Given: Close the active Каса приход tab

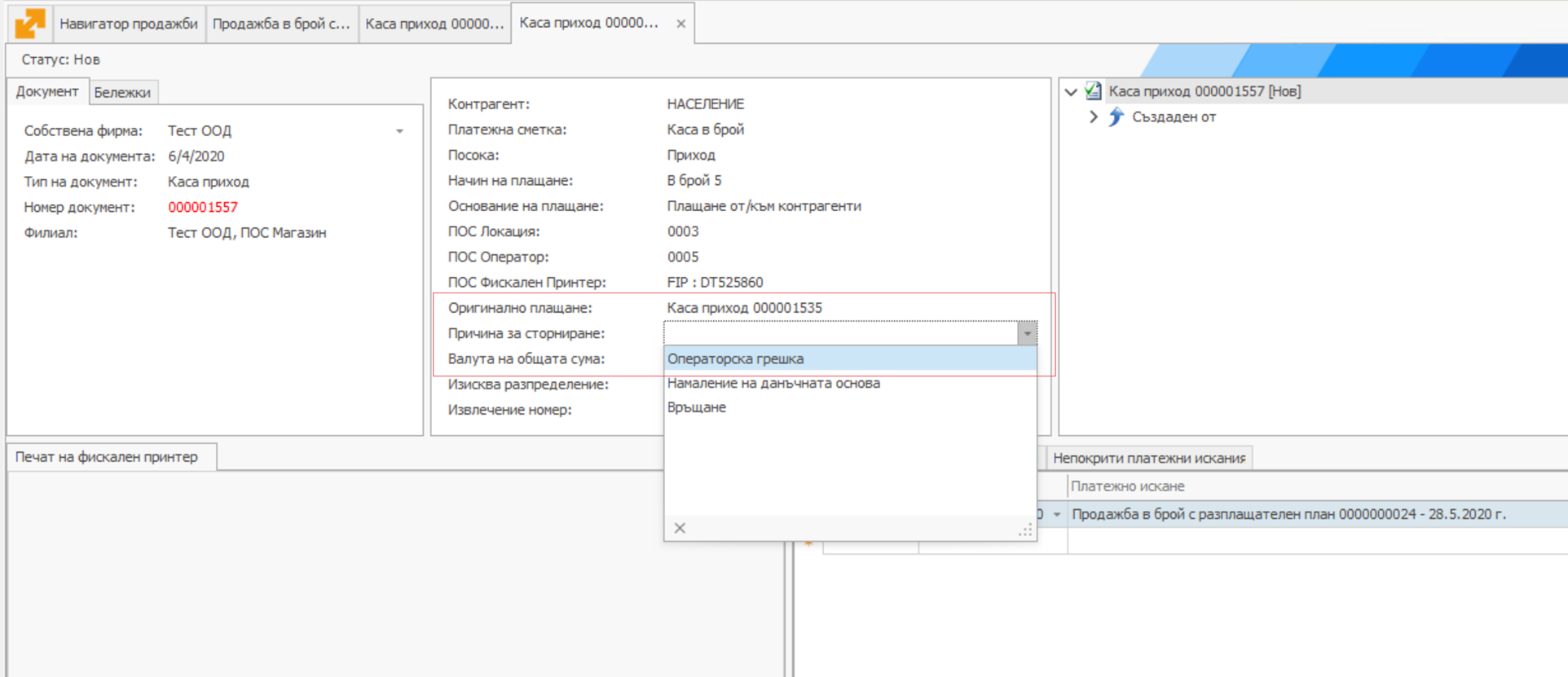Looking at the screenshot, I should tap(680, 24).
